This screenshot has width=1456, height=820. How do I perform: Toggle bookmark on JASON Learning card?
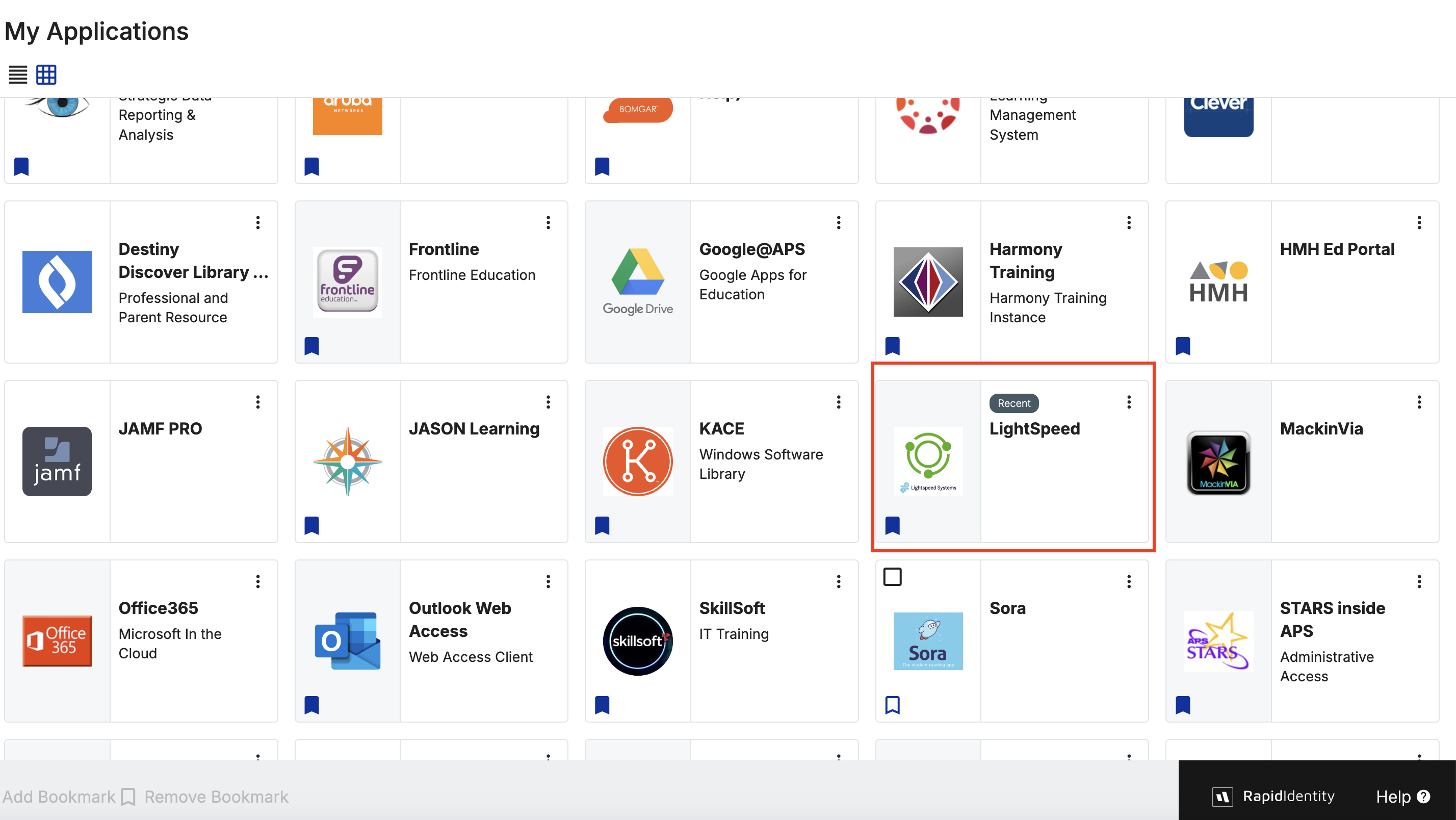[311, 525]
